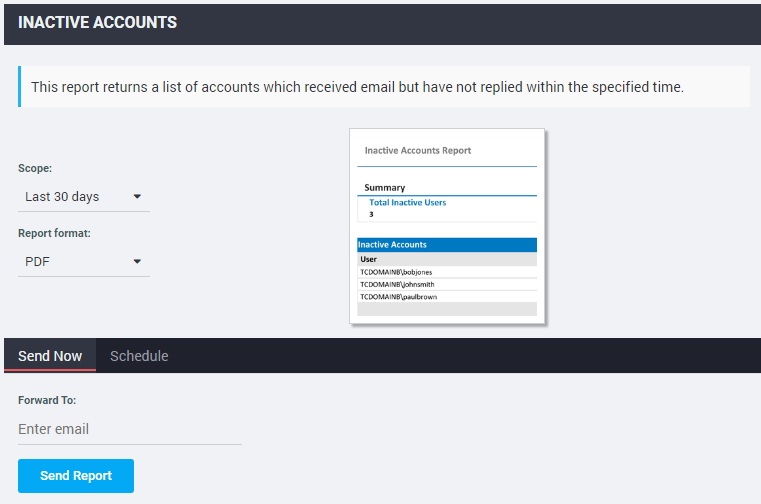Click the blue Inactive Accounts table header

[x=447, y=245]
